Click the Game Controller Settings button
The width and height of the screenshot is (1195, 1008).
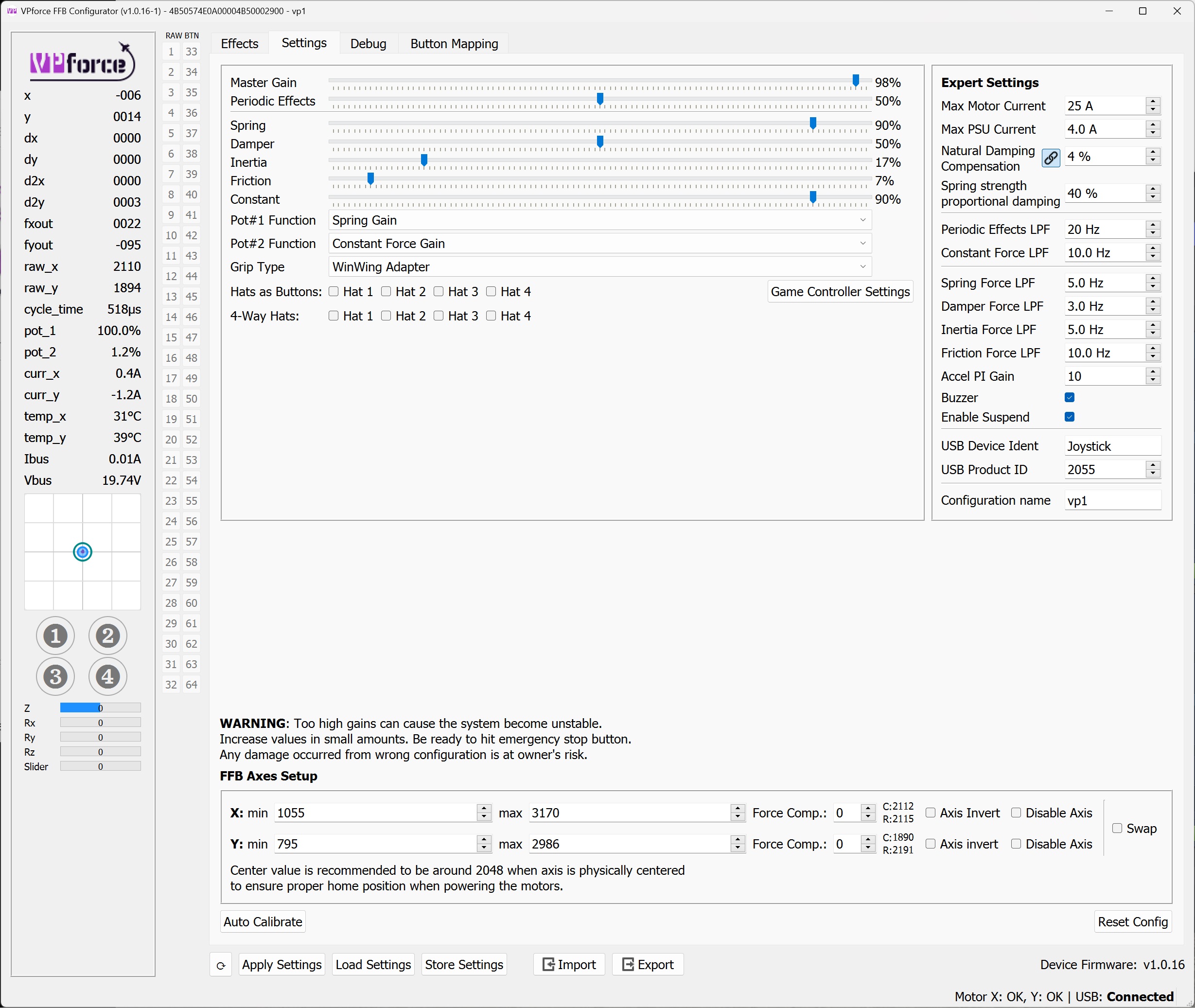click(x=840, y=291)
